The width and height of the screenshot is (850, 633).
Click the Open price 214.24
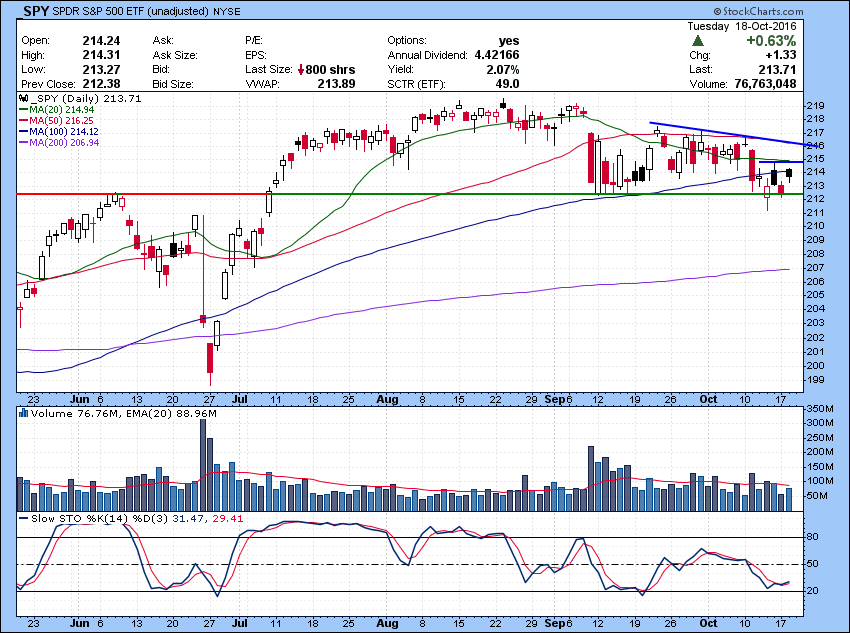tap(101, 41)
